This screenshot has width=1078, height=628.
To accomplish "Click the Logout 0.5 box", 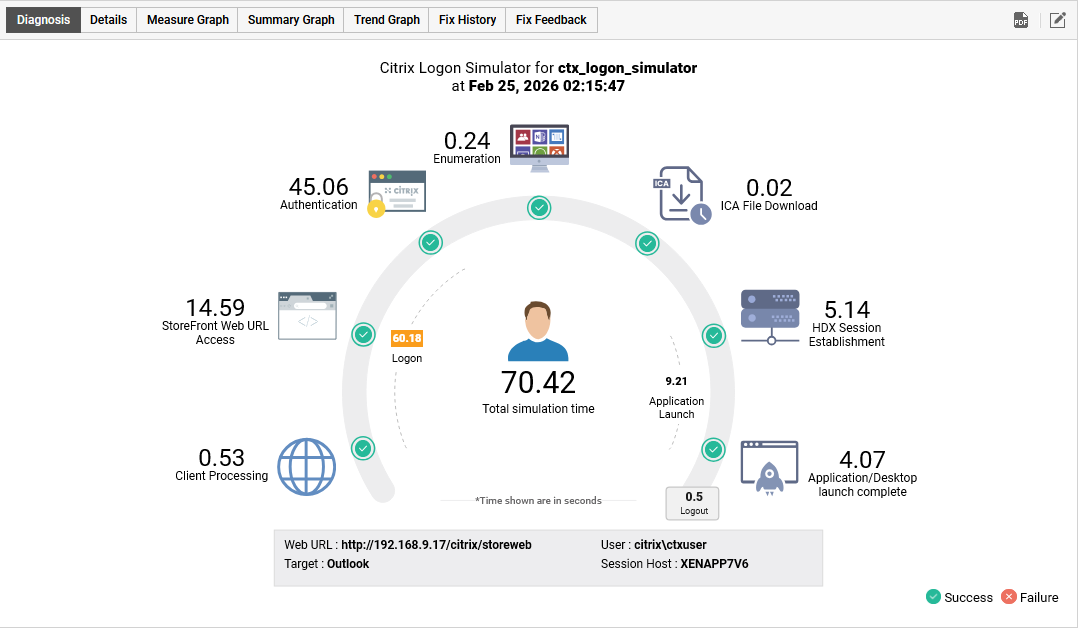I will tap(693, 503).
